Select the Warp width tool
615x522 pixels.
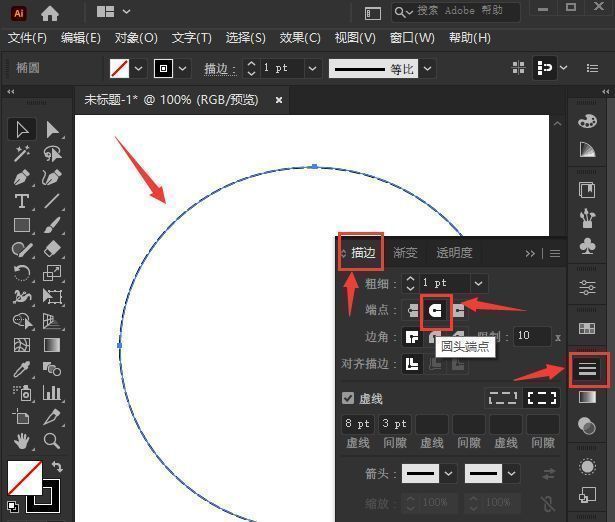(x=22, y=297)
